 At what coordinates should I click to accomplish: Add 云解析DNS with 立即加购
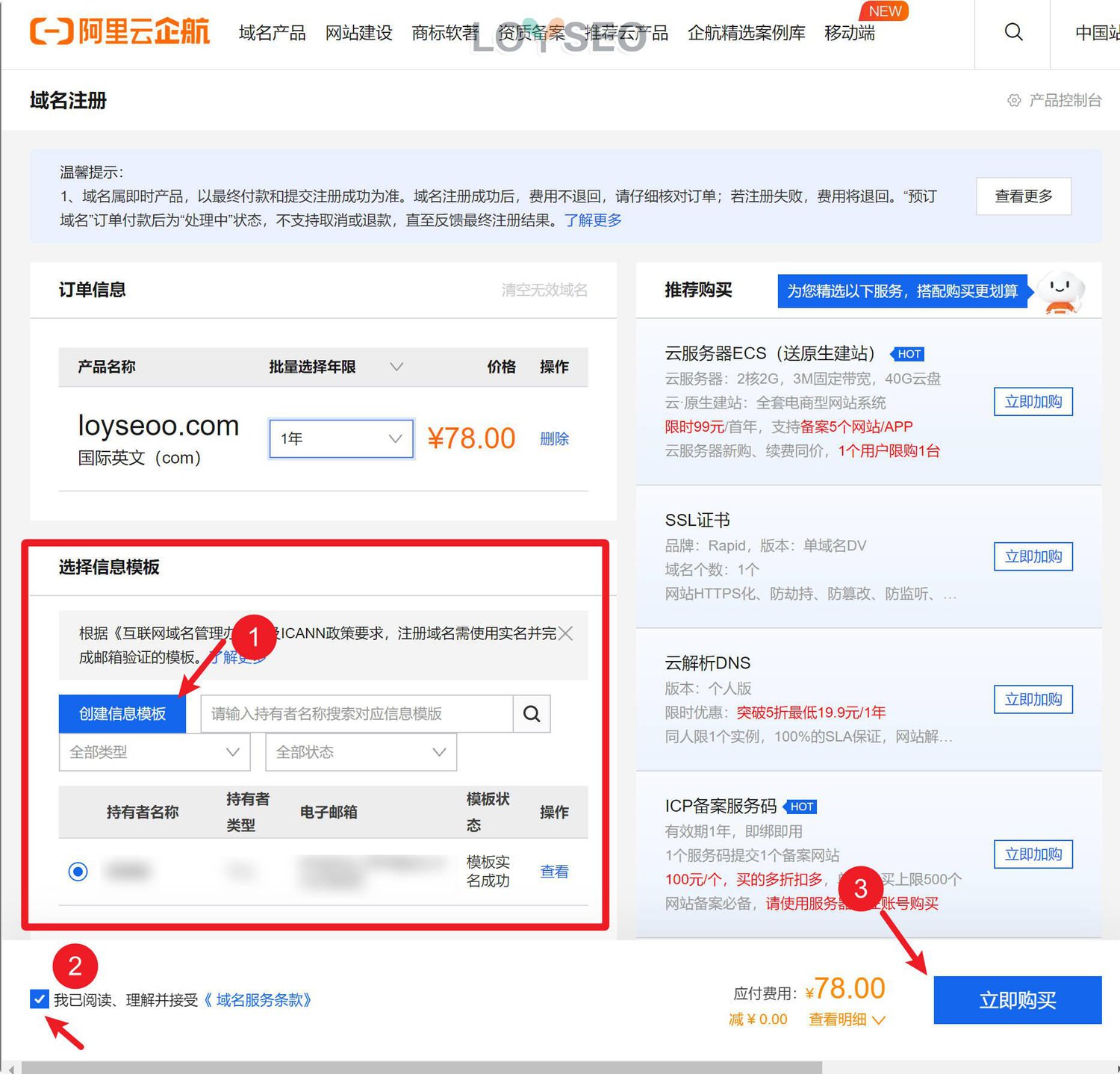tap(1033, 699)
